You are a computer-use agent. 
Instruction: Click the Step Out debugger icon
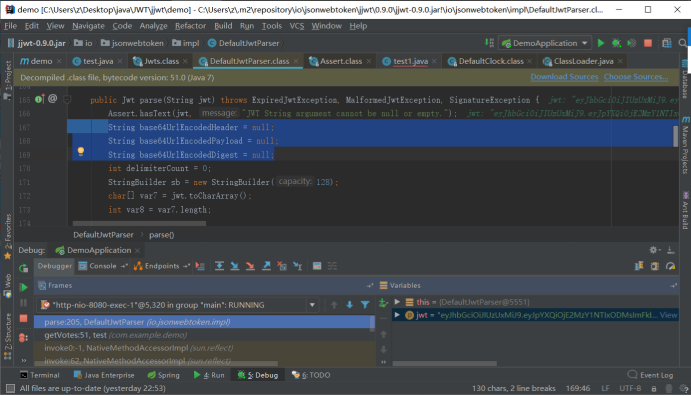266,266
